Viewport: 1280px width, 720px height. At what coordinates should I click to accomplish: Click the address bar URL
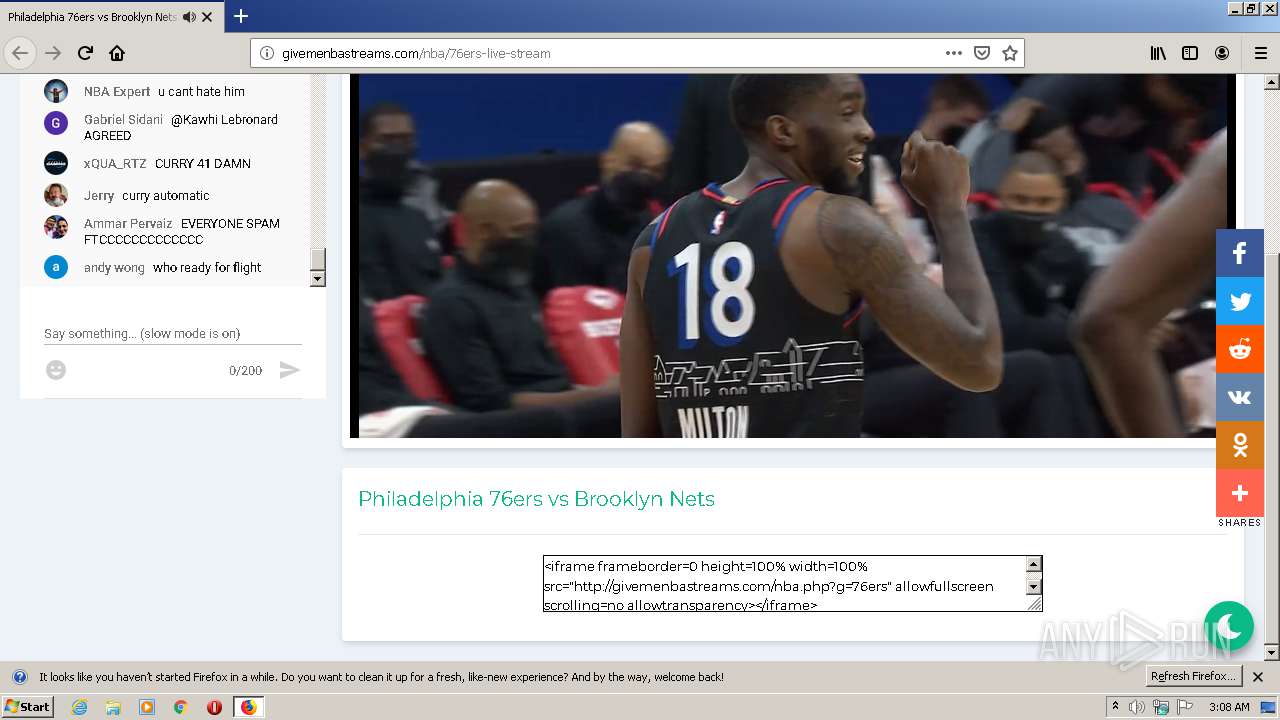tap(416, 53)
